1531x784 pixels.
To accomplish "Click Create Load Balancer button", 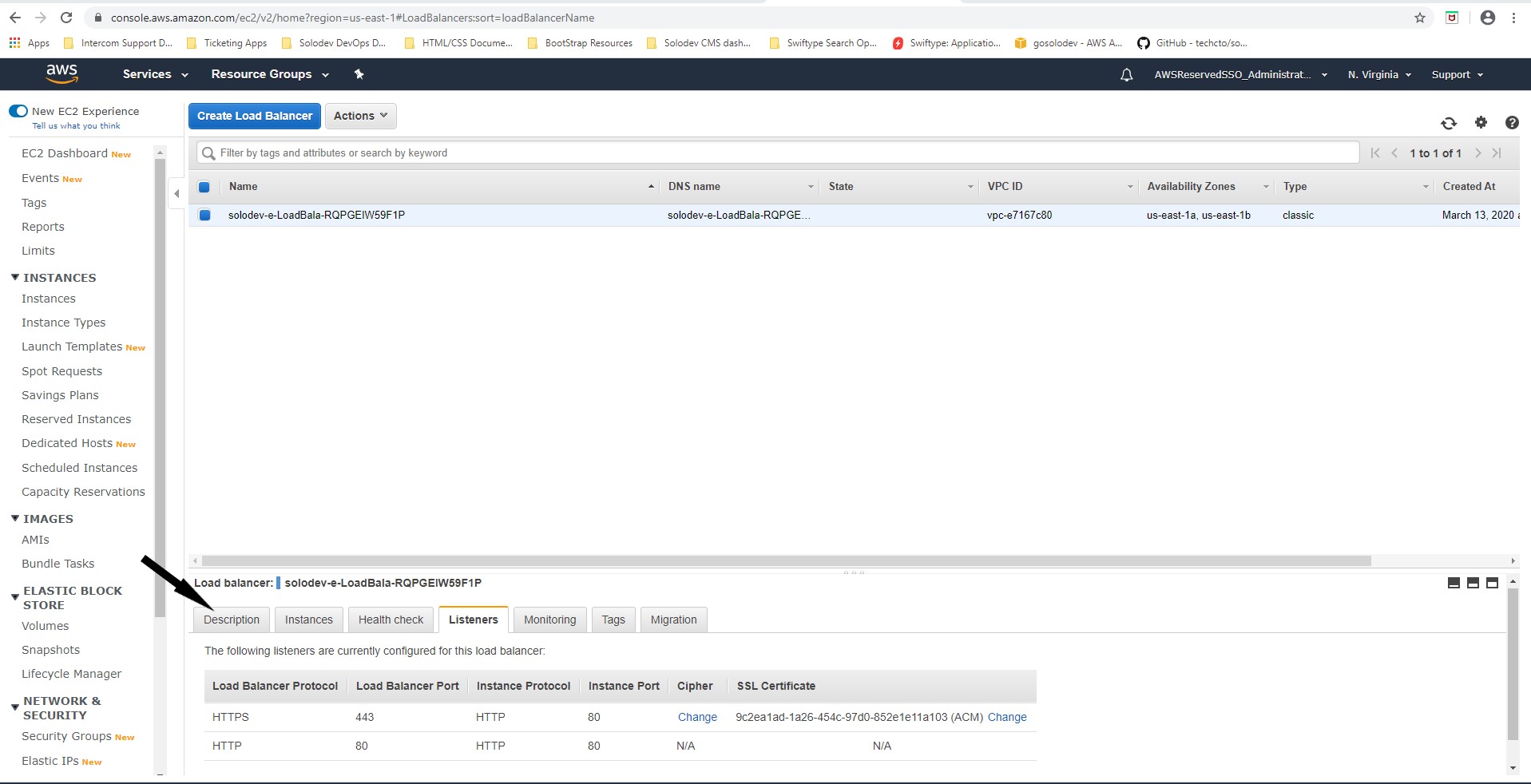I will point(255,116).
